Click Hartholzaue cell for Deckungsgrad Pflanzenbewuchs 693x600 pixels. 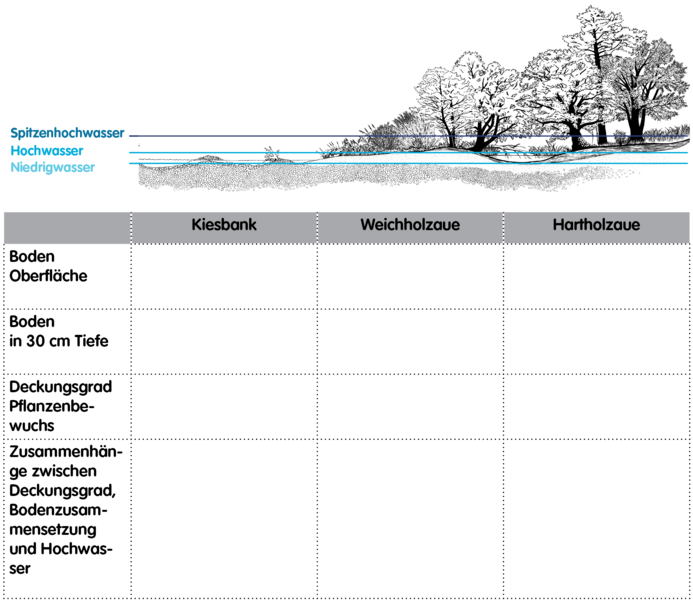[x=596, y=406]
